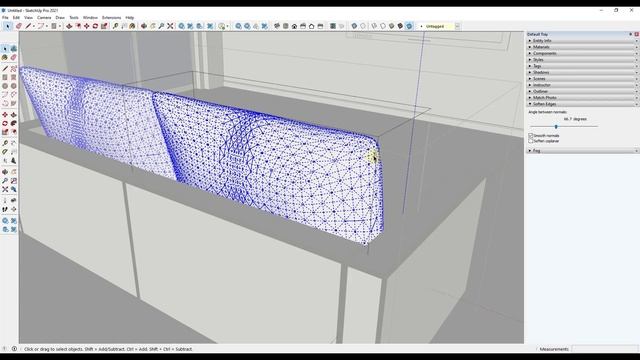Expand the Scenes panel
Image resolution: width=640 pixels, height=360 pixels.
(x=582, y=78)
